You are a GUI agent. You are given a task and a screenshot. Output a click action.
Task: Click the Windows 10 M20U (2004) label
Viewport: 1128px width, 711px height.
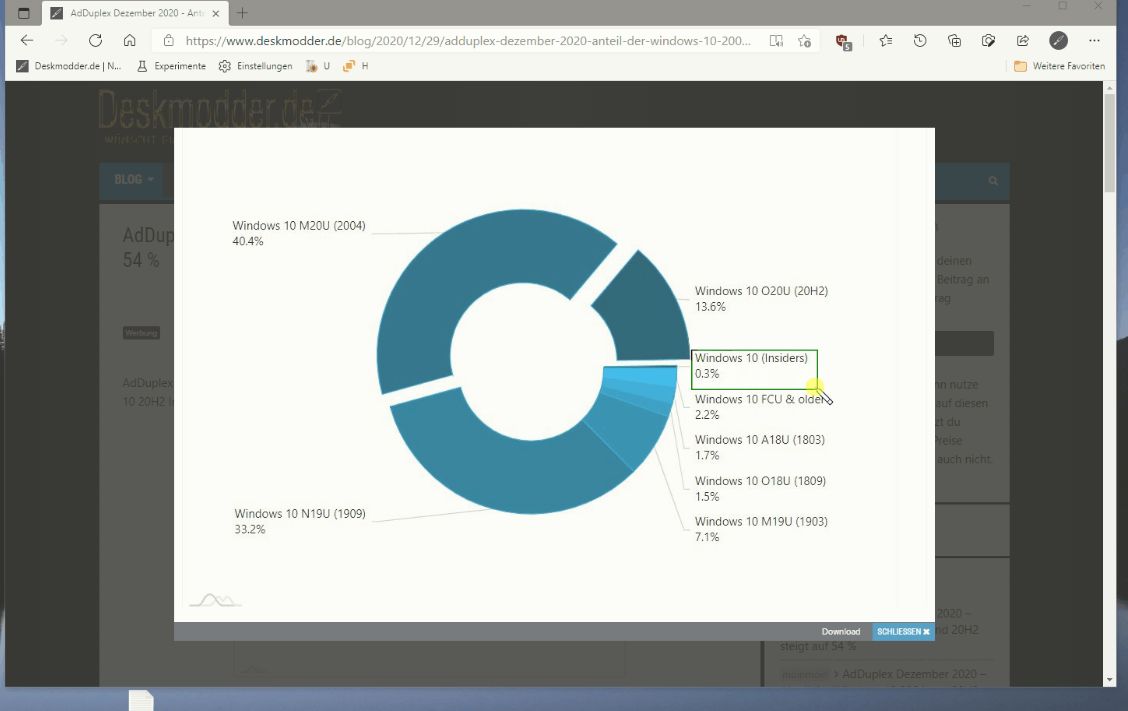point(299,226)
